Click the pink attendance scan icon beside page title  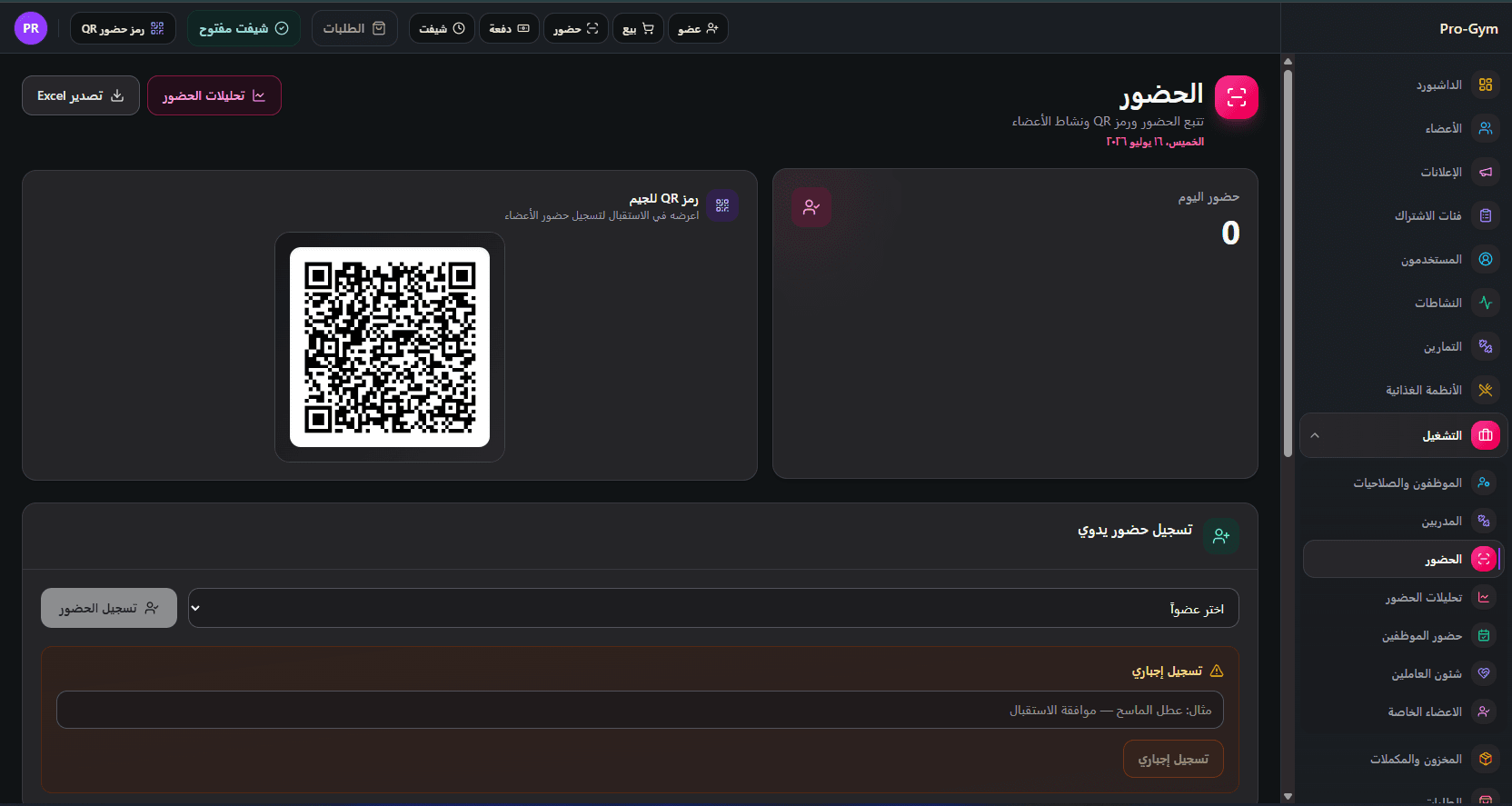1237,97
